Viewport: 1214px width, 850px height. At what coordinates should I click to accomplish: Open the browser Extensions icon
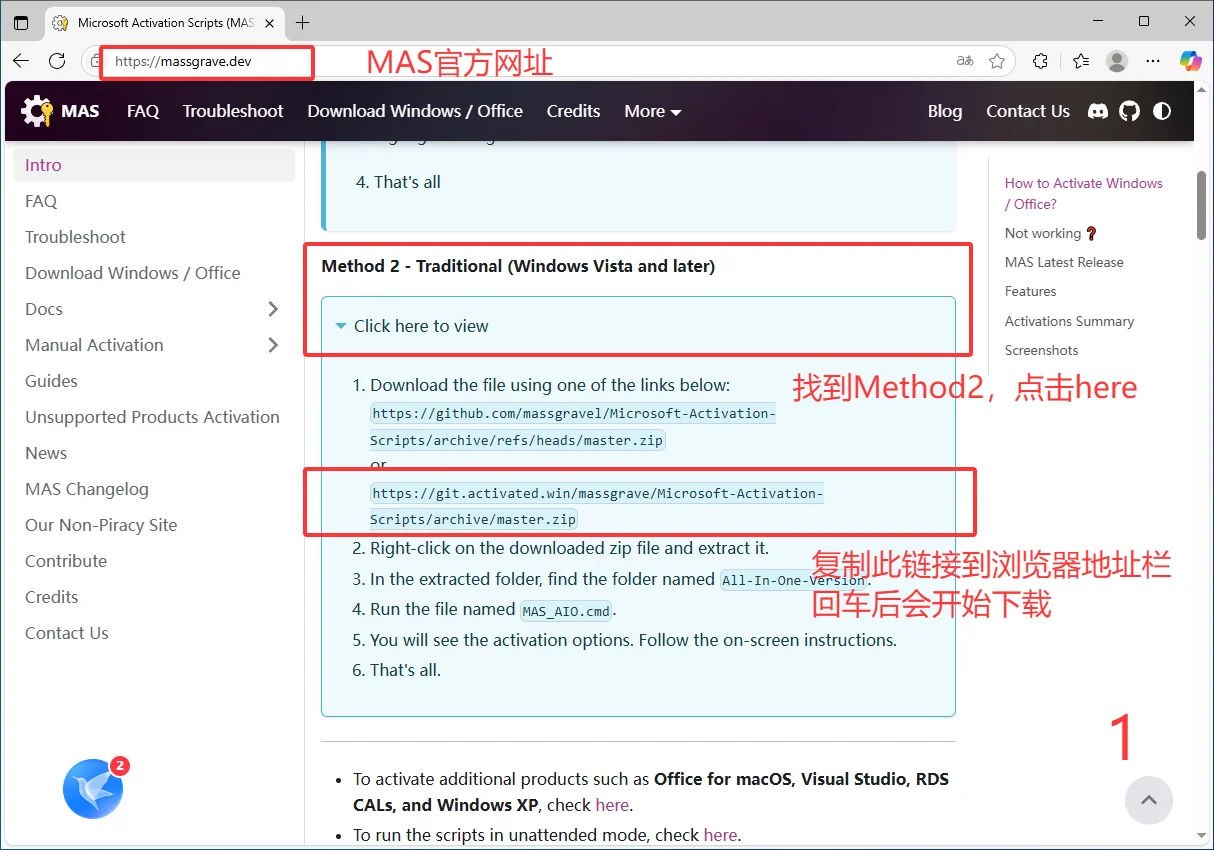pos(1041,61)
